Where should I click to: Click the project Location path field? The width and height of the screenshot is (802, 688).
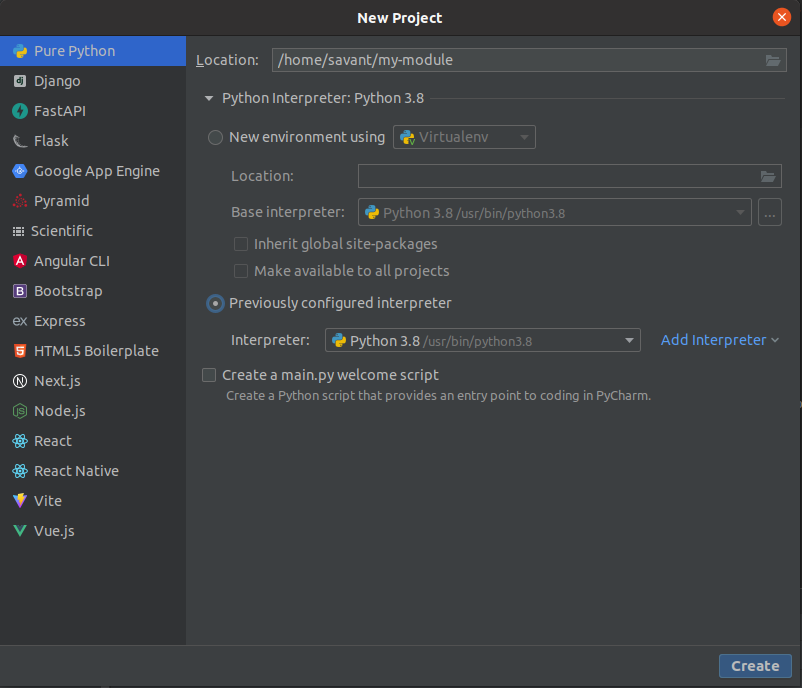(515, 60)
